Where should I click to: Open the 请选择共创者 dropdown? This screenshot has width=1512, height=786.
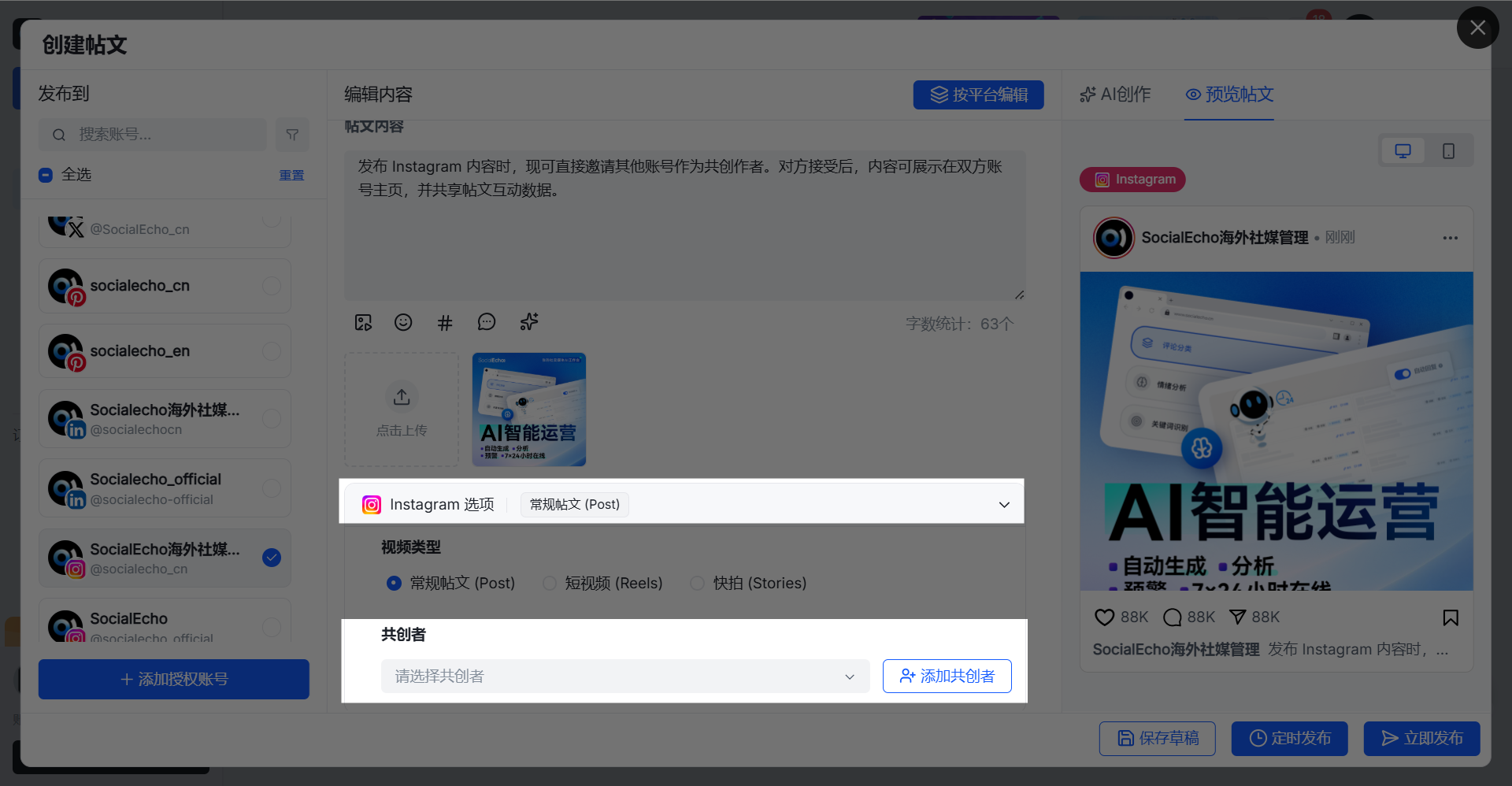[x=625, y=677]
